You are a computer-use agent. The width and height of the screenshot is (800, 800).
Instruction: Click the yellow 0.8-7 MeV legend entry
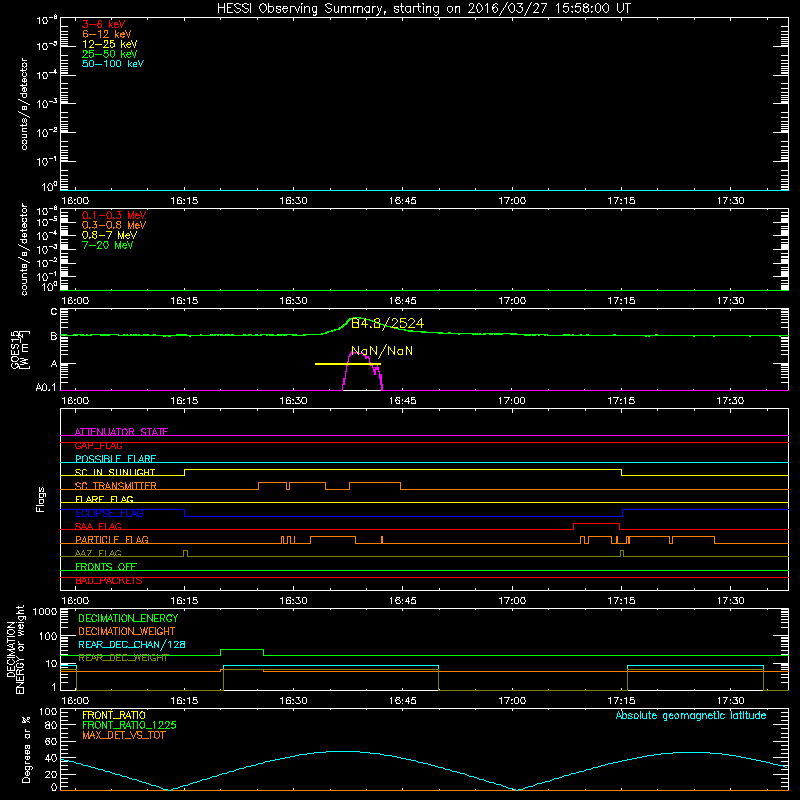(109, 235)
